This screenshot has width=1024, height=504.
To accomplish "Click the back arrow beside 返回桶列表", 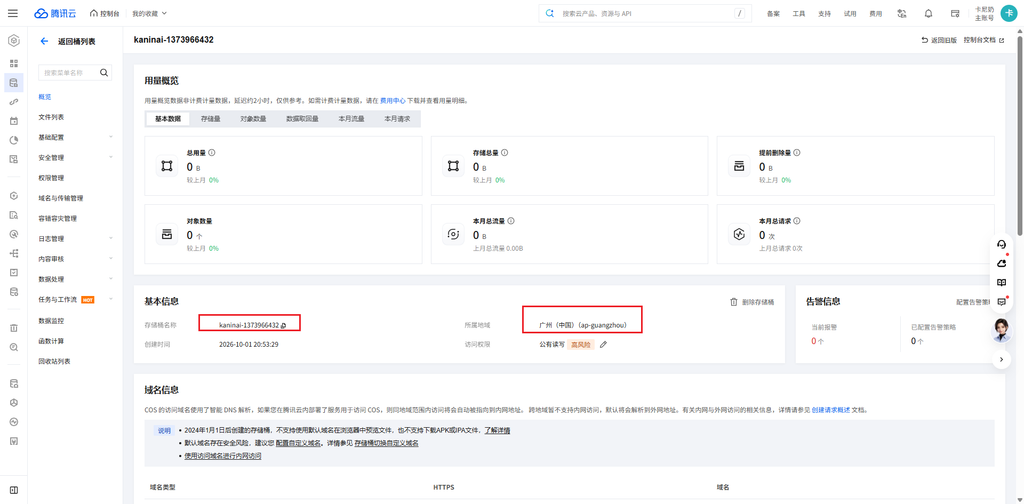I will (x=44, y=41).
